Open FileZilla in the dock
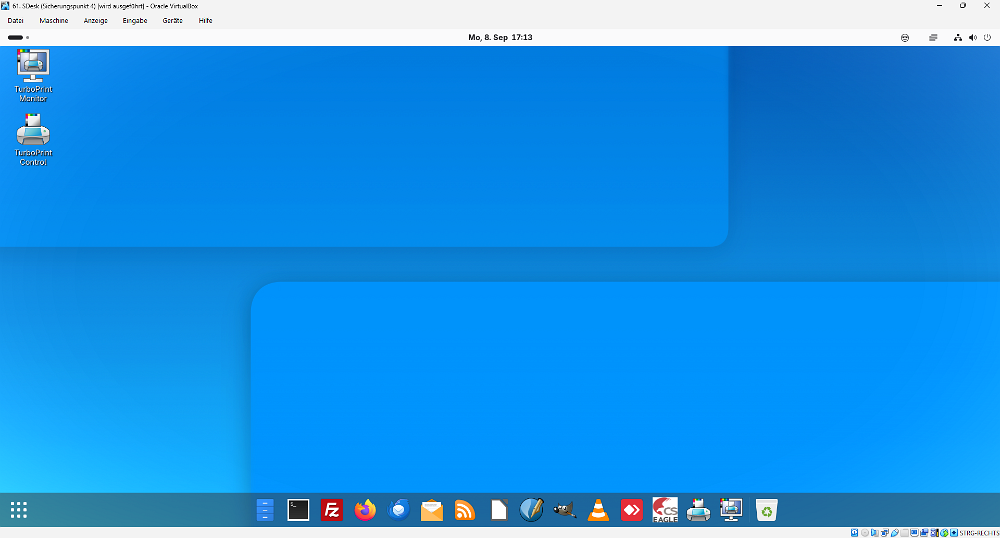Viewport: 1000px width, 538px height. [x=332, y=510]
